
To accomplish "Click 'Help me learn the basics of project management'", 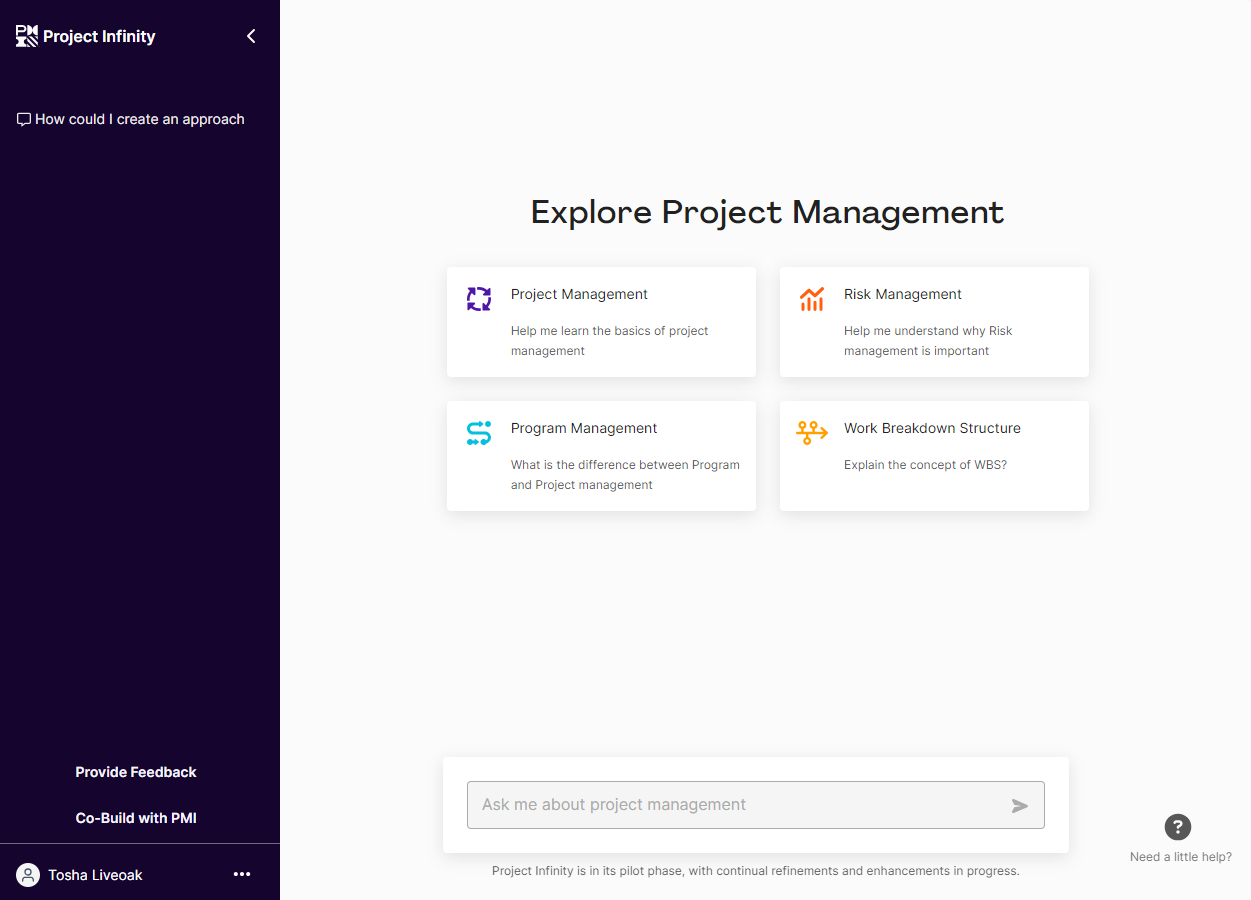I will coord(610,341).
